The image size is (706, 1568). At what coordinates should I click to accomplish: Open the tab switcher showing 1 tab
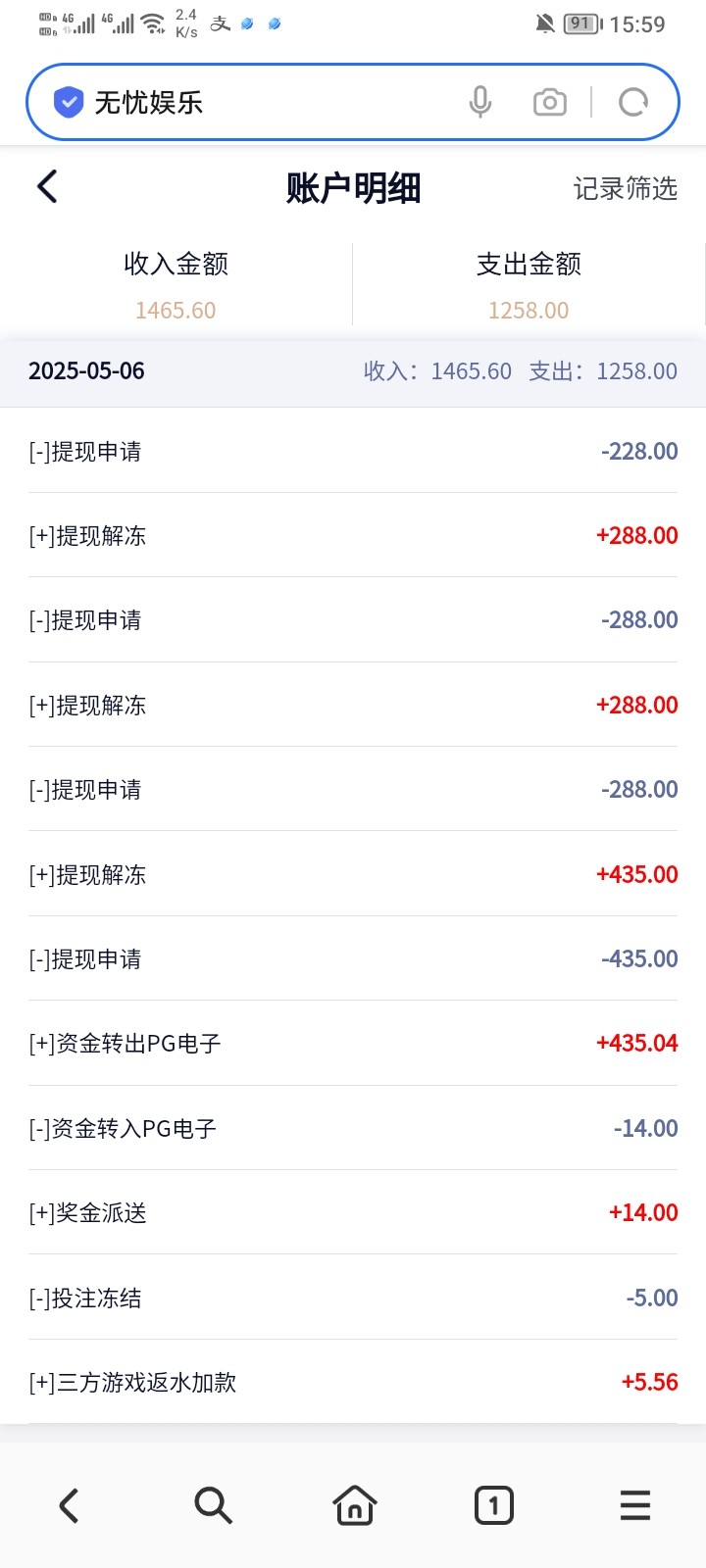[493, 1505]
